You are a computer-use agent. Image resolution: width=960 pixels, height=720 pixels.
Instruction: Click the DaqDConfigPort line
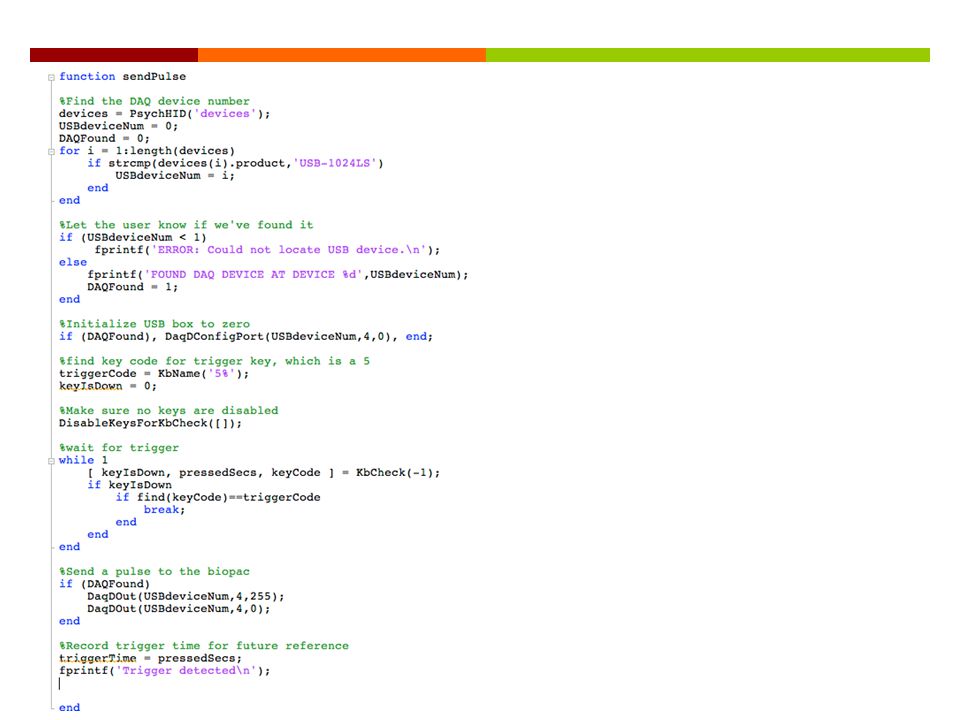246,336
